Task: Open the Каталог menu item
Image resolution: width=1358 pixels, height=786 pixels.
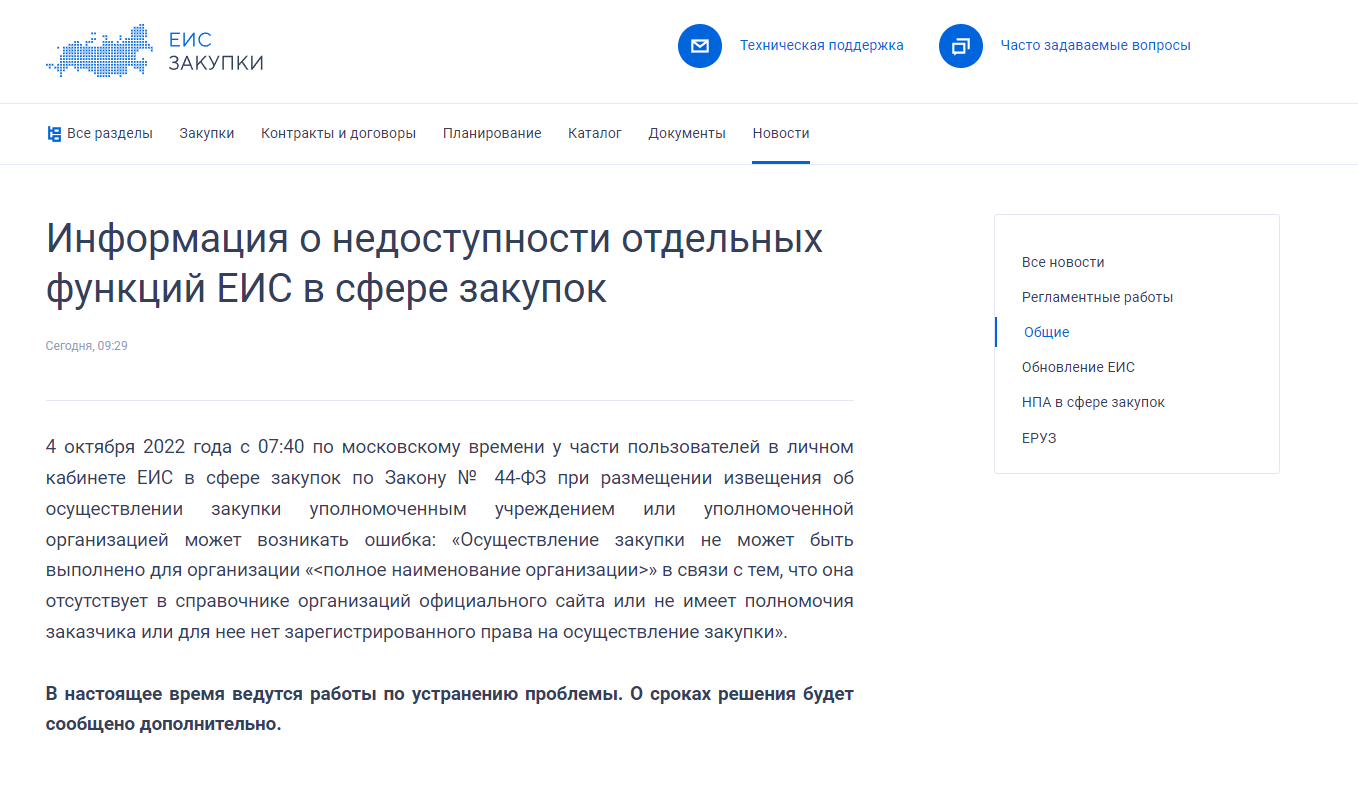Action: coord(595,134)
